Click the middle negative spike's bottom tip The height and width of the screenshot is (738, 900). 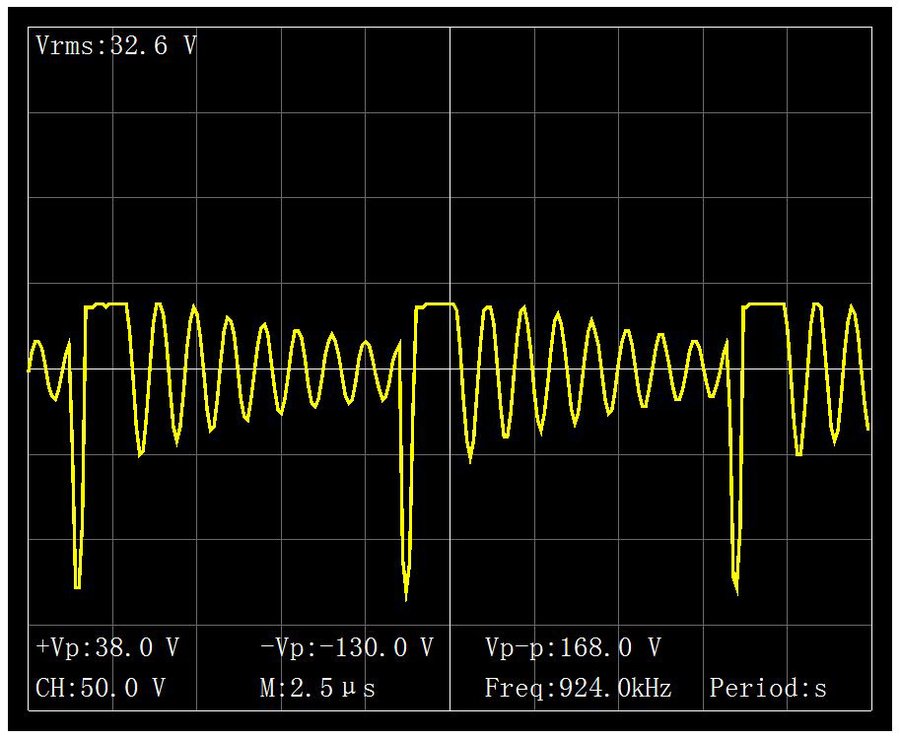click(406, 600)
